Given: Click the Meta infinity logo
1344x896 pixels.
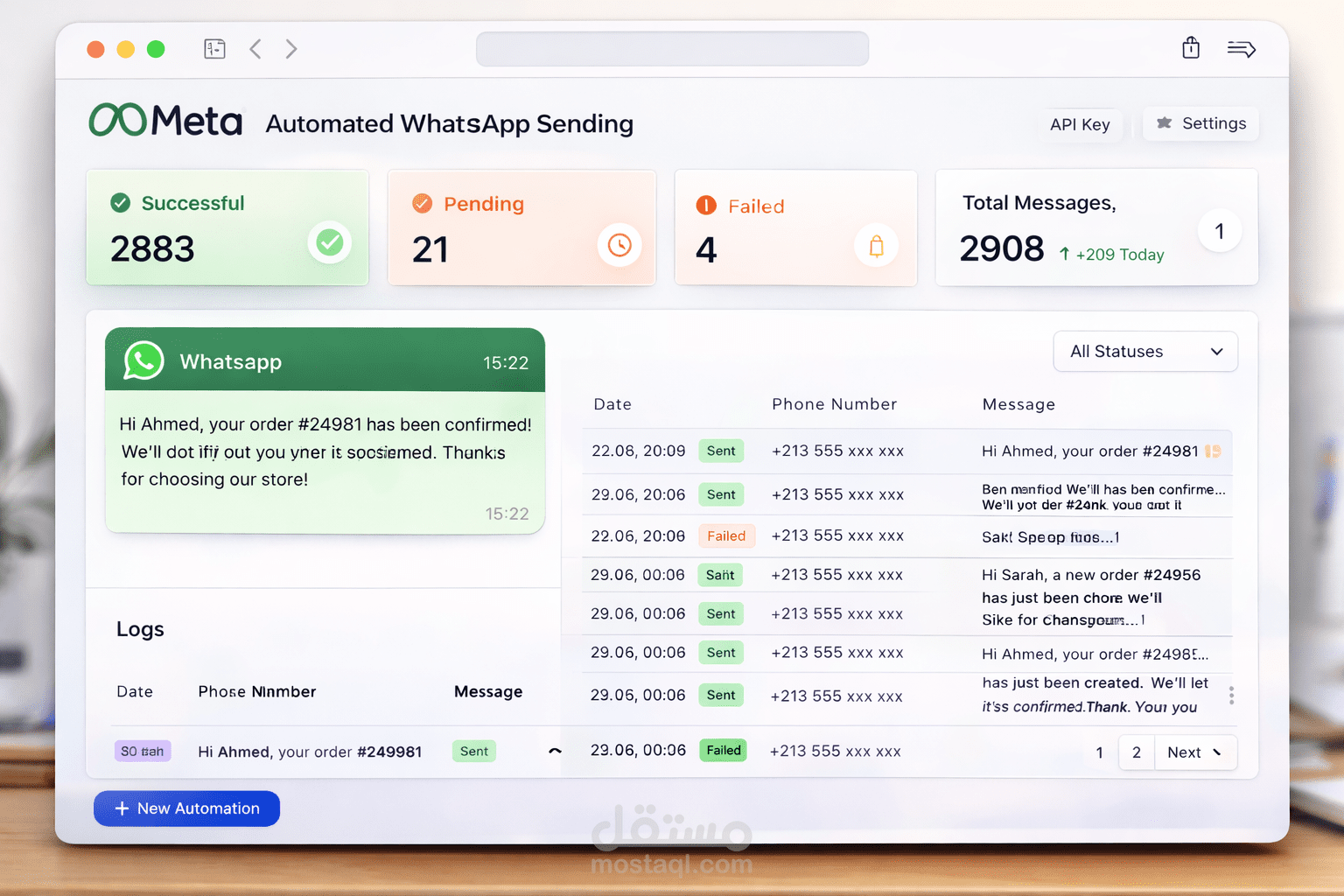Looking at the screenshot, I should [x=118, y=120].
